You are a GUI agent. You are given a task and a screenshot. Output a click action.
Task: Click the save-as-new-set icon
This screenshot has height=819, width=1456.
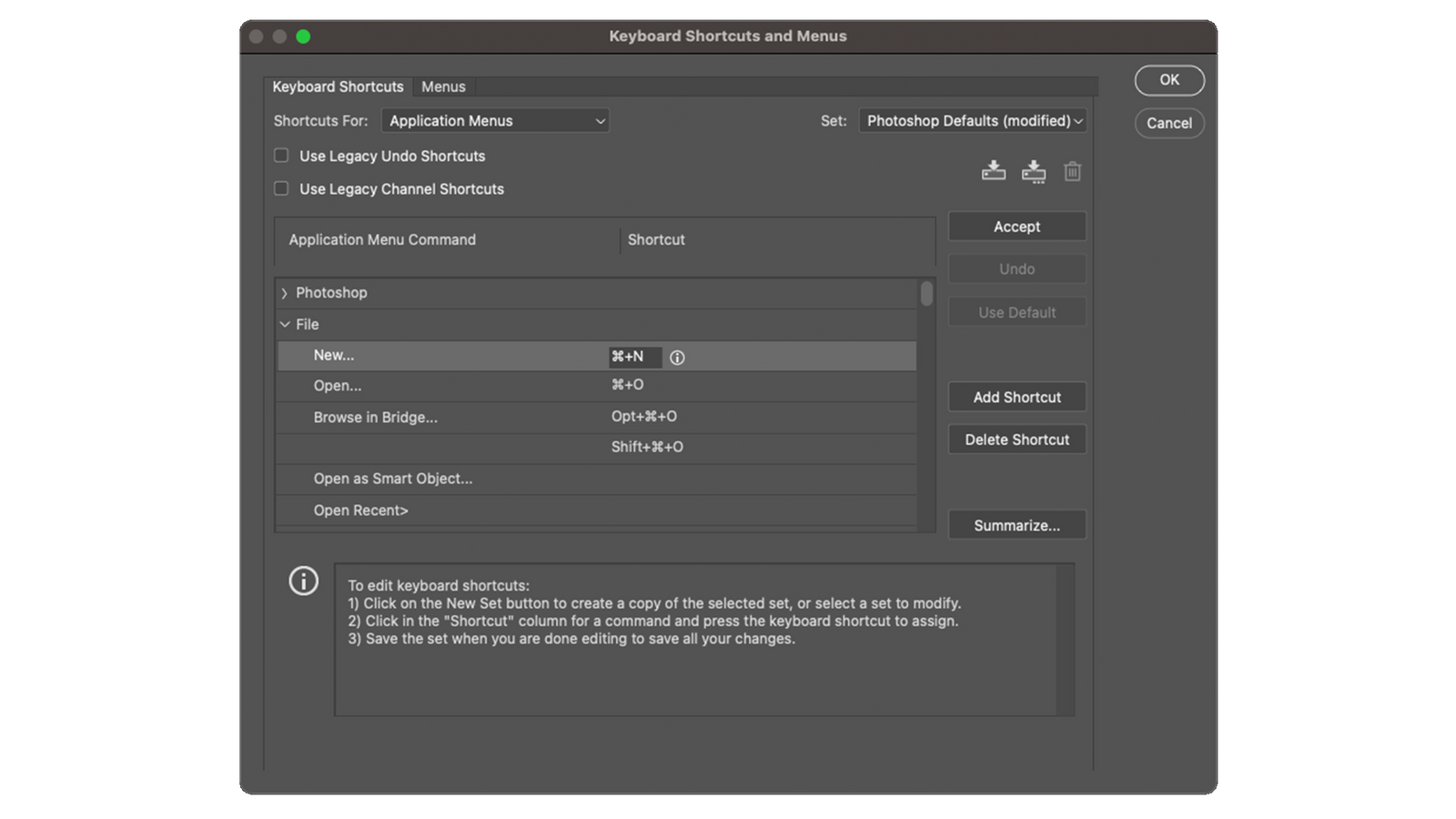tap(1033, 170)
